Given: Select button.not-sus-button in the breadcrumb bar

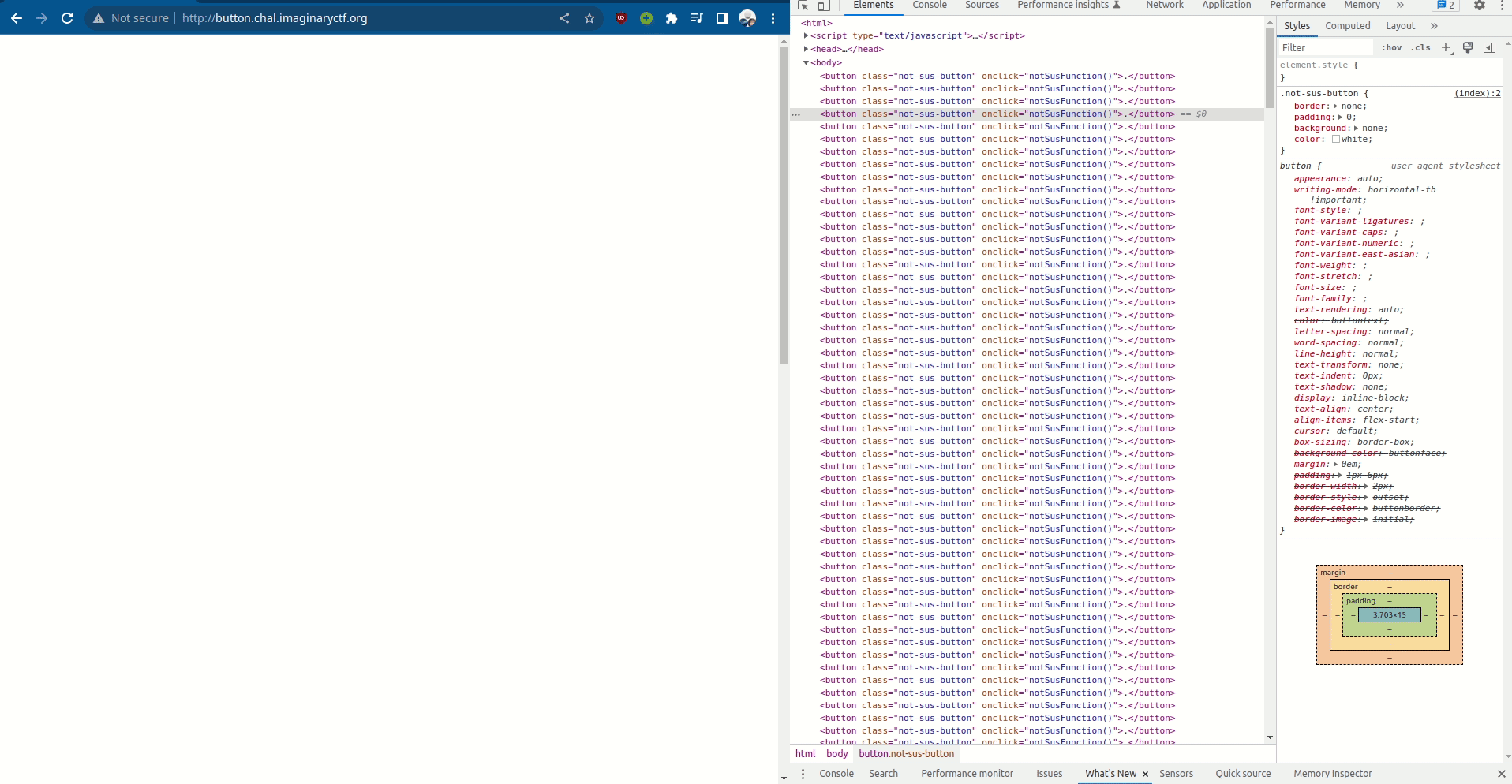Looking at the screenshot, I should pos(906,753).
